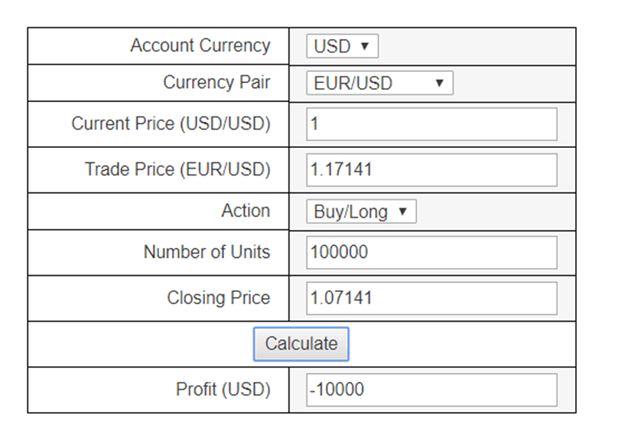Open the Buy/Long action dropdown
626x436 pixels.
[x=360, y=212]
